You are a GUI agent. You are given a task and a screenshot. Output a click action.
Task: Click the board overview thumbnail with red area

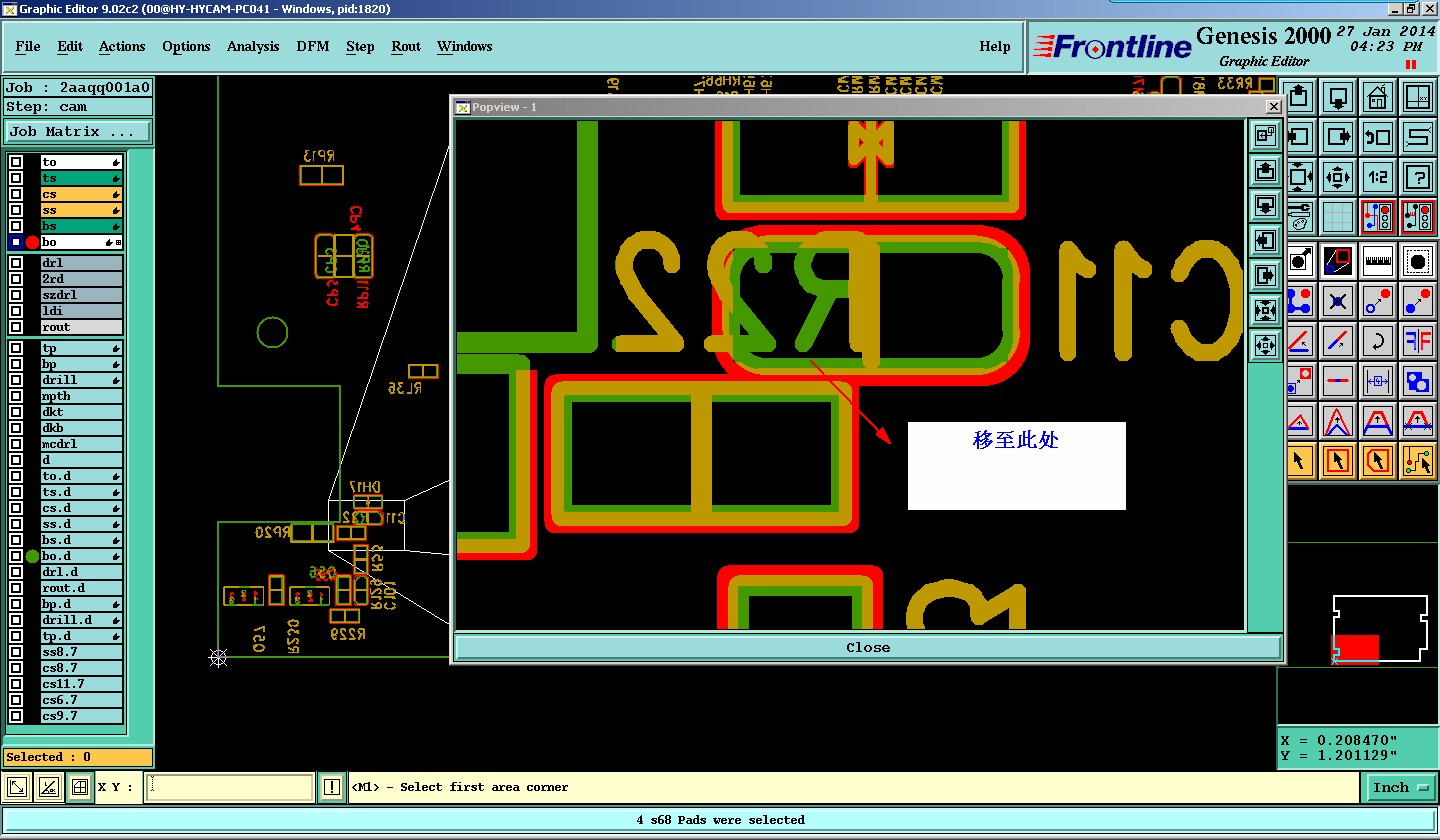tap(1380, 629)
